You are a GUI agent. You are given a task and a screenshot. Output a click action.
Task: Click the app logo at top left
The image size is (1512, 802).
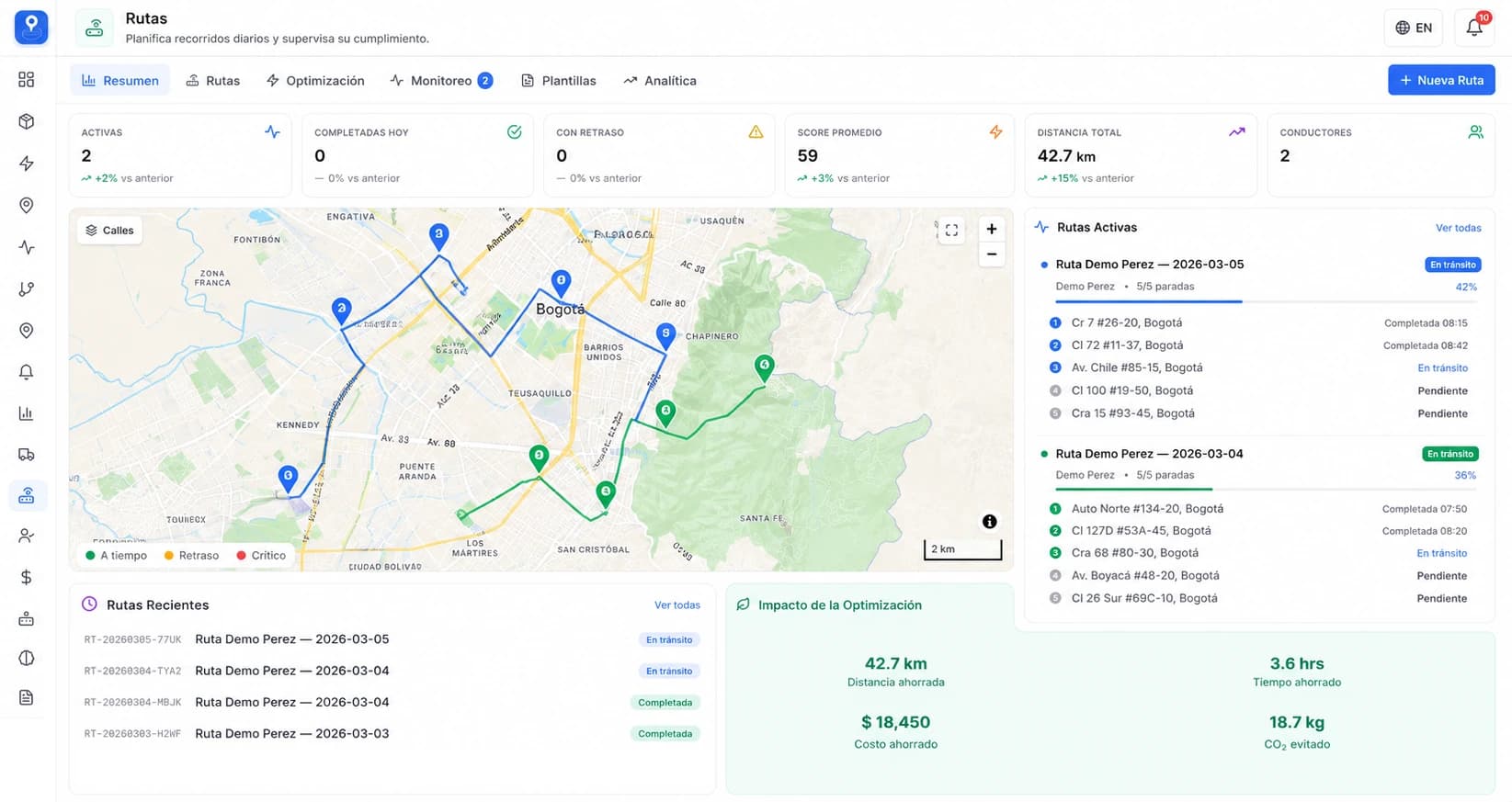pos(31,27)
